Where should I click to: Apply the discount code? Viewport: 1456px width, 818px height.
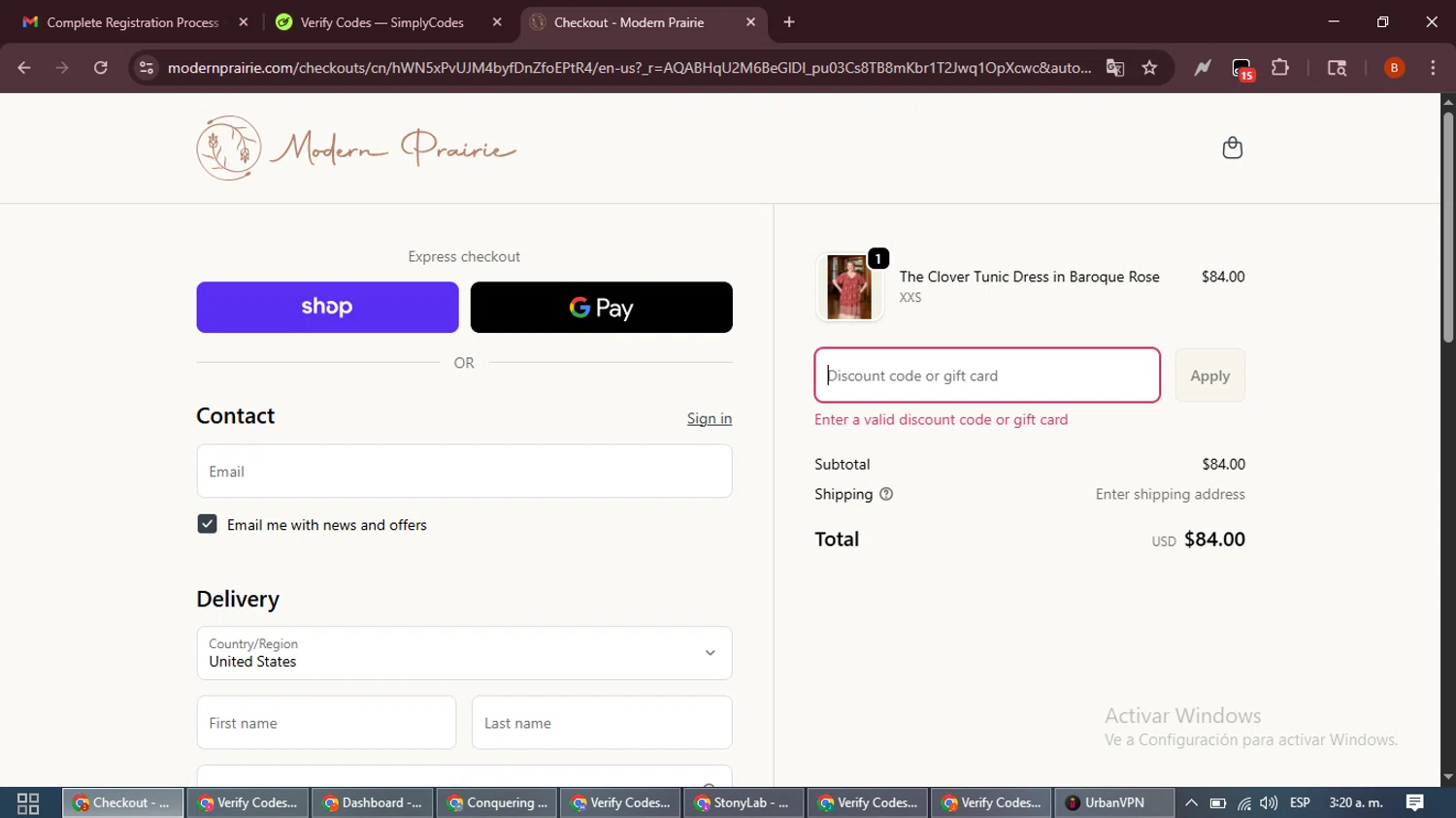[x=1209, y=376]
